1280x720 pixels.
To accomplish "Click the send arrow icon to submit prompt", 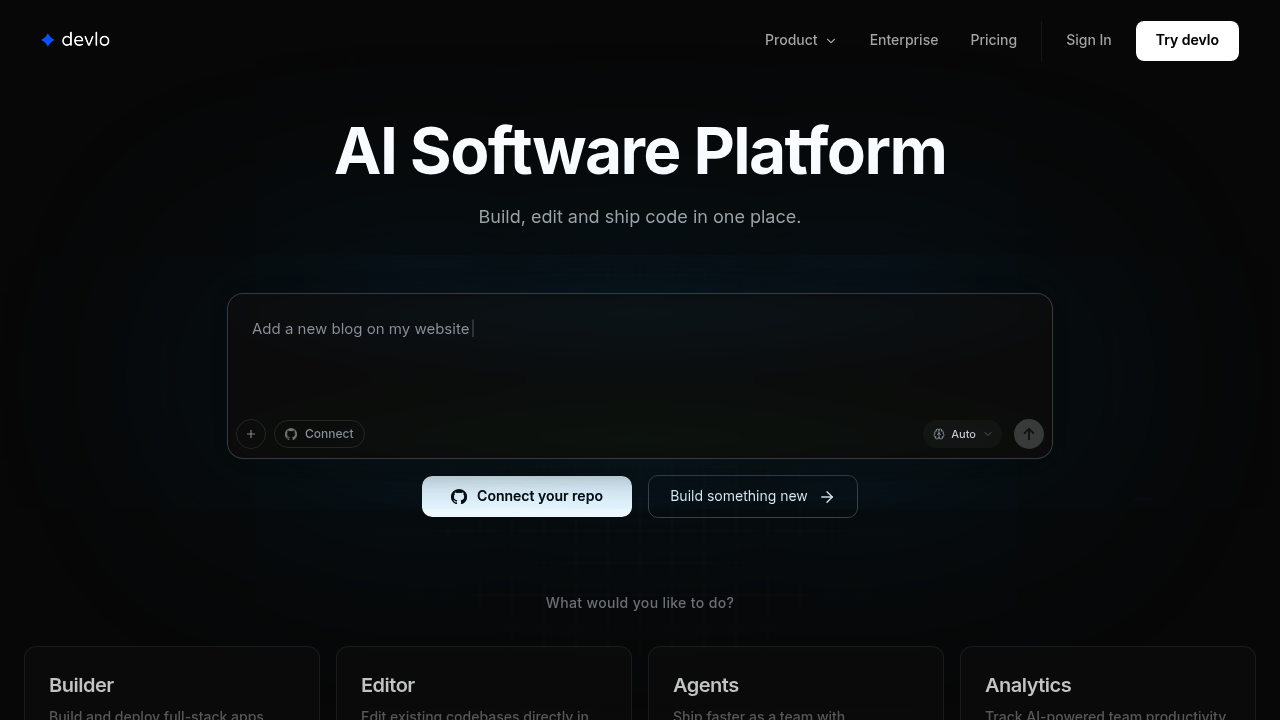I will pyautogui.click(x=1029, y=434).
